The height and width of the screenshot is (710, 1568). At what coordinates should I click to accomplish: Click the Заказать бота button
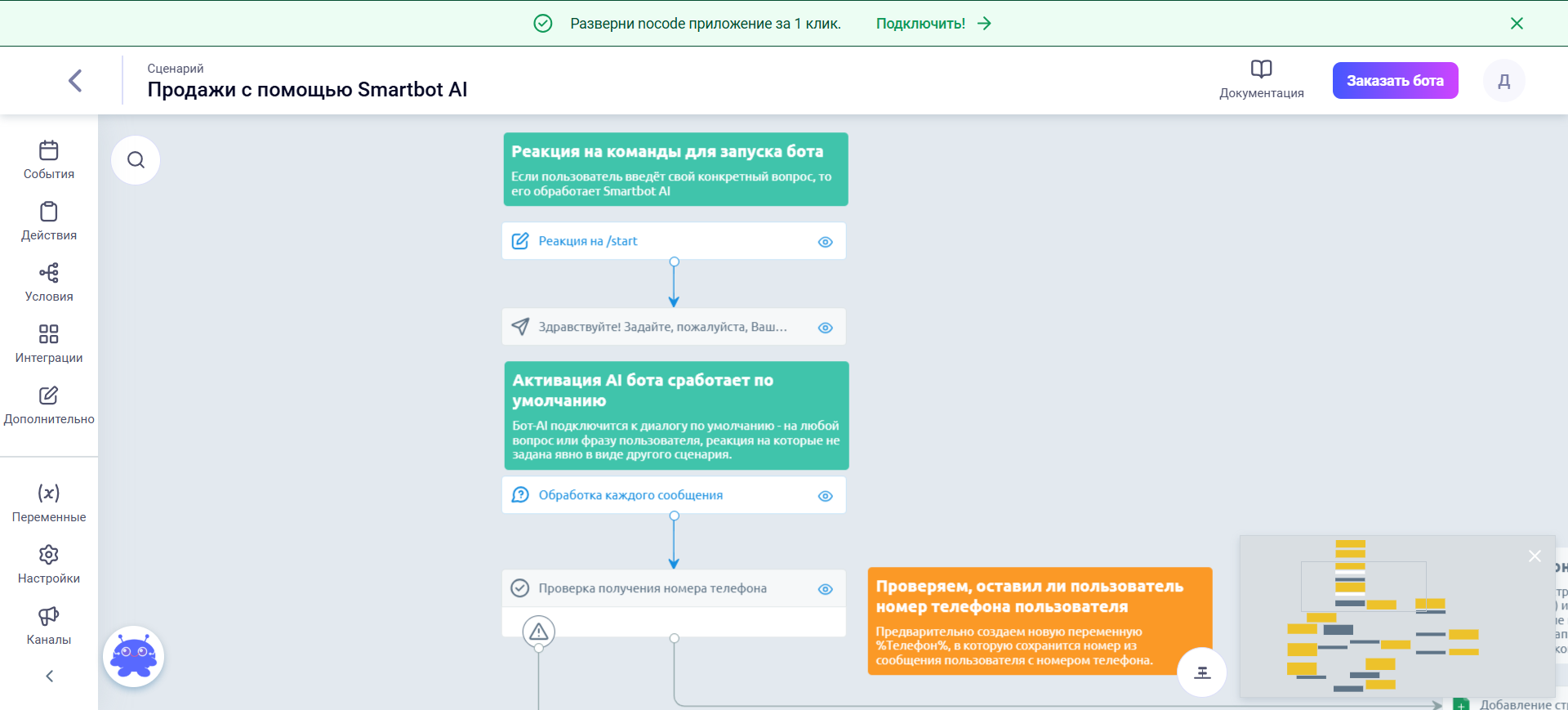coord(1395,81)
